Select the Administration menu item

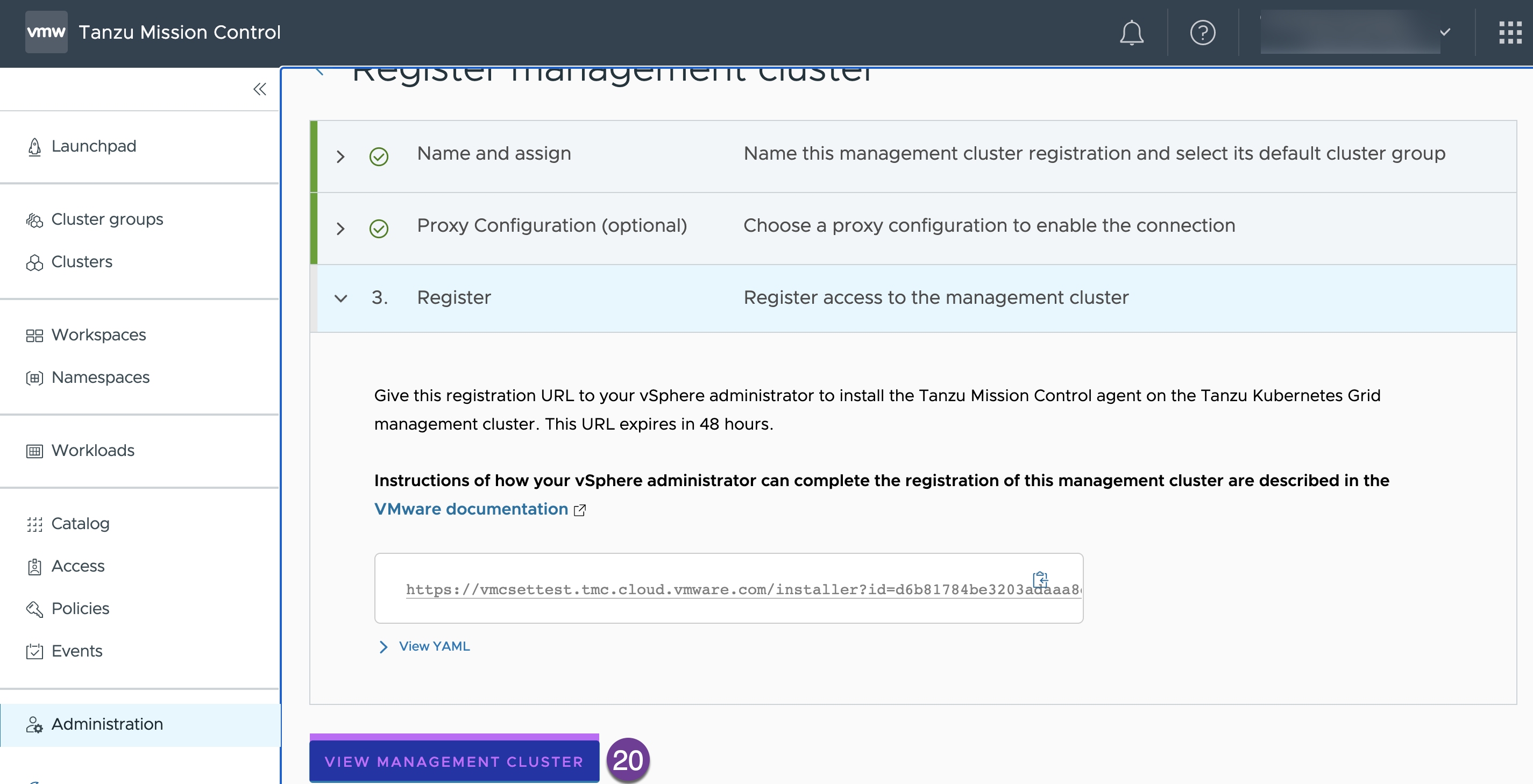(x=106, y=723)
